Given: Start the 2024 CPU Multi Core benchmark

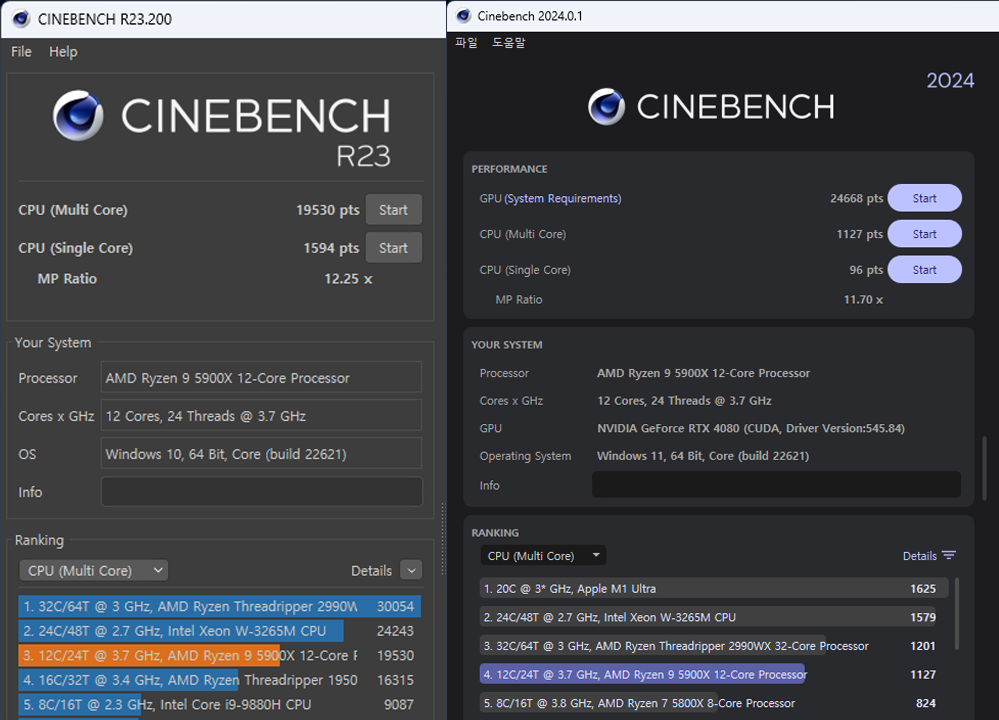Looking at the screenshot, I should (924, 234).
